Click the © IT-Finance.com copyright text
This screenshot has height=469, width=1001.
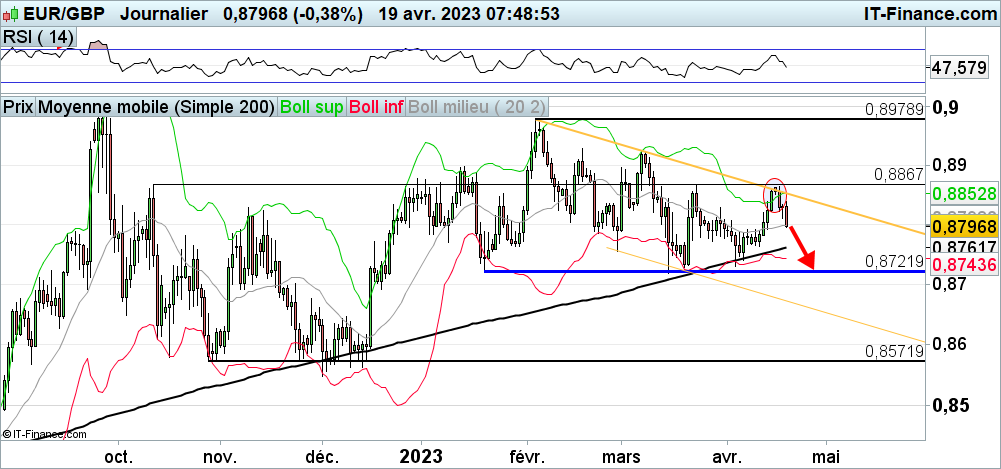41,434
